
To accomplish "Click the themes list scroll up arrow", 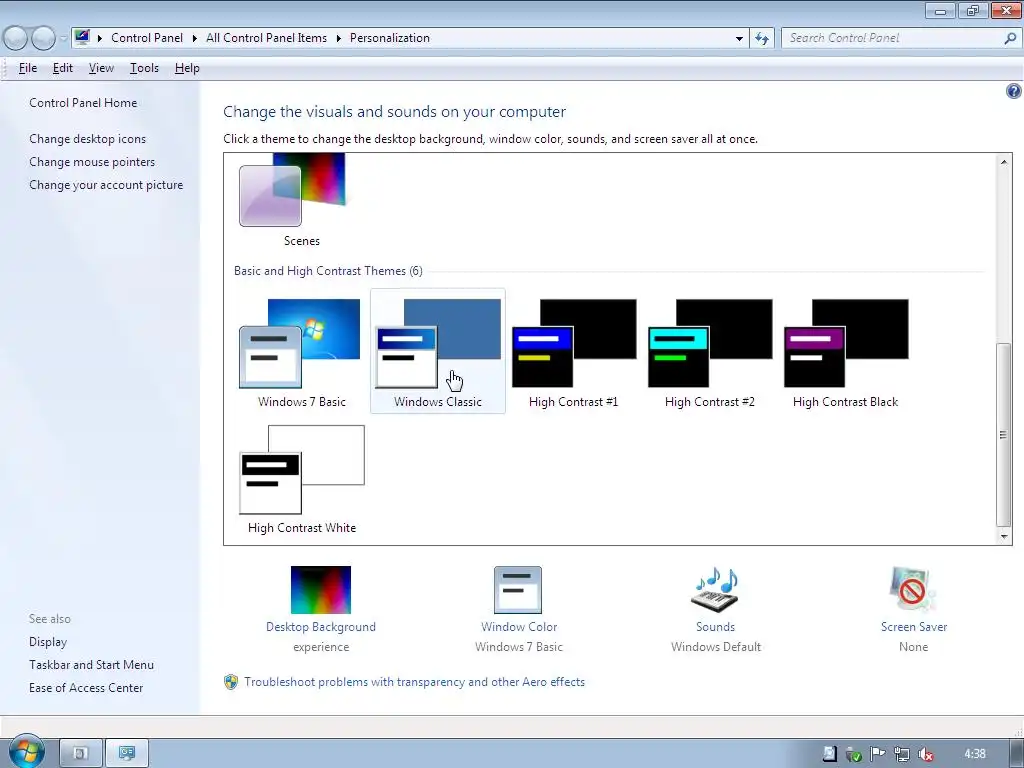I will pos(1004,161).
